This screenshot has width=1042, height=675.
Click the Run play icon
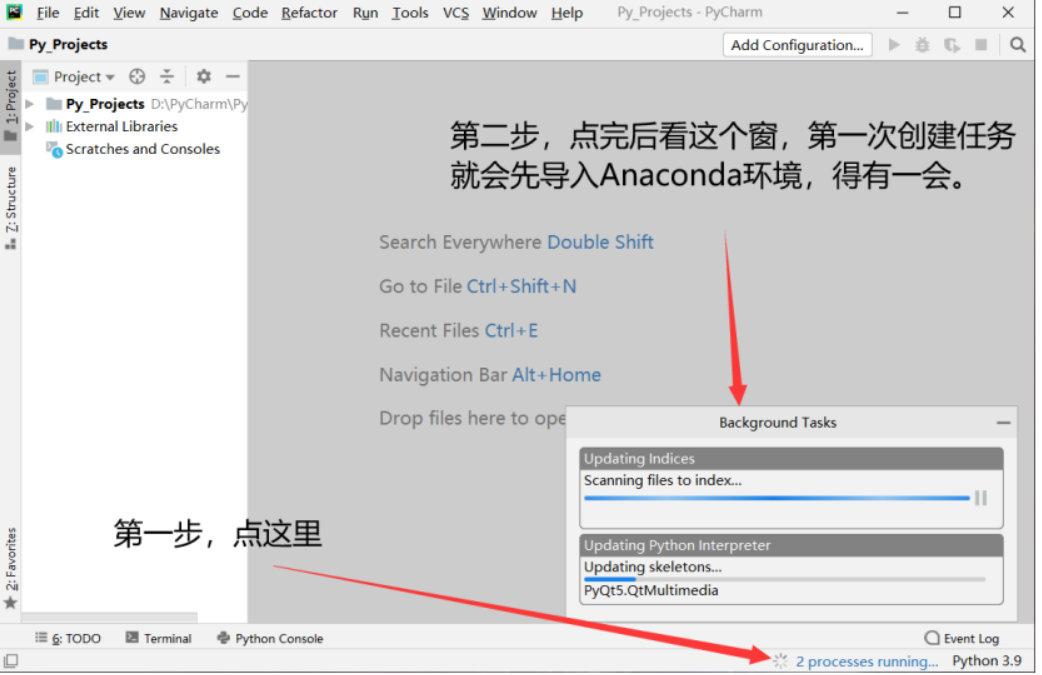pos(894,45)
